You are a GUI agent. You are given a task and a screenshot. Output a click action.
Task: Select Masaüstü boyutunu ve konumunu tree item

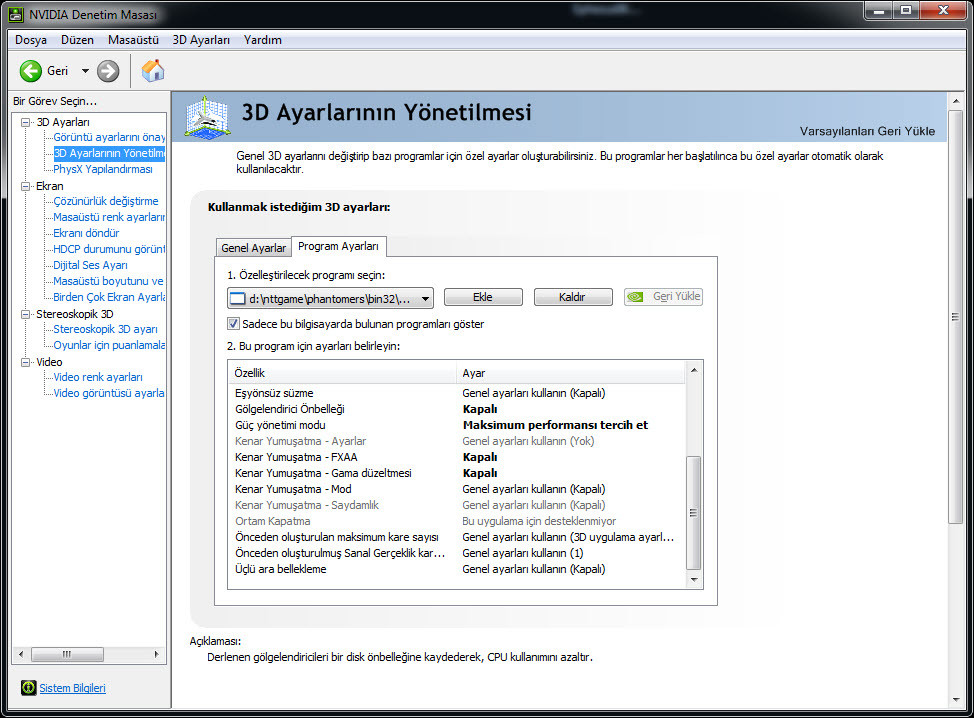coord(109,281)
